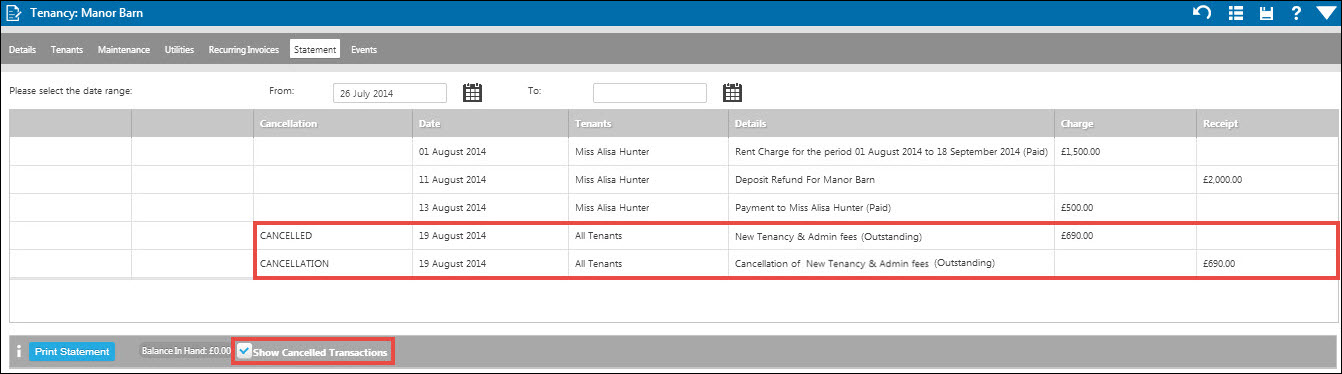
Task: Click the £2,000.00 receipt amount
Action: (x=1222, y=180)
